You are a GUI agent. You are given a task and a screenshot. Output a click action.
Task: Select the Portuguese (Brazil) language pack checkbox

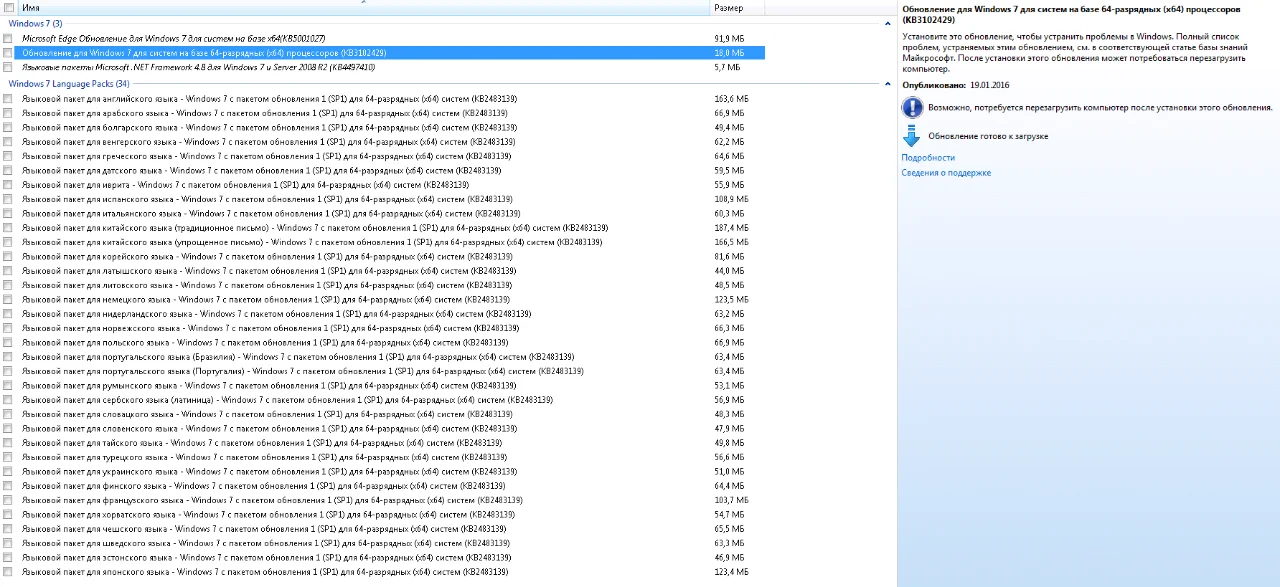coord(8,357)
